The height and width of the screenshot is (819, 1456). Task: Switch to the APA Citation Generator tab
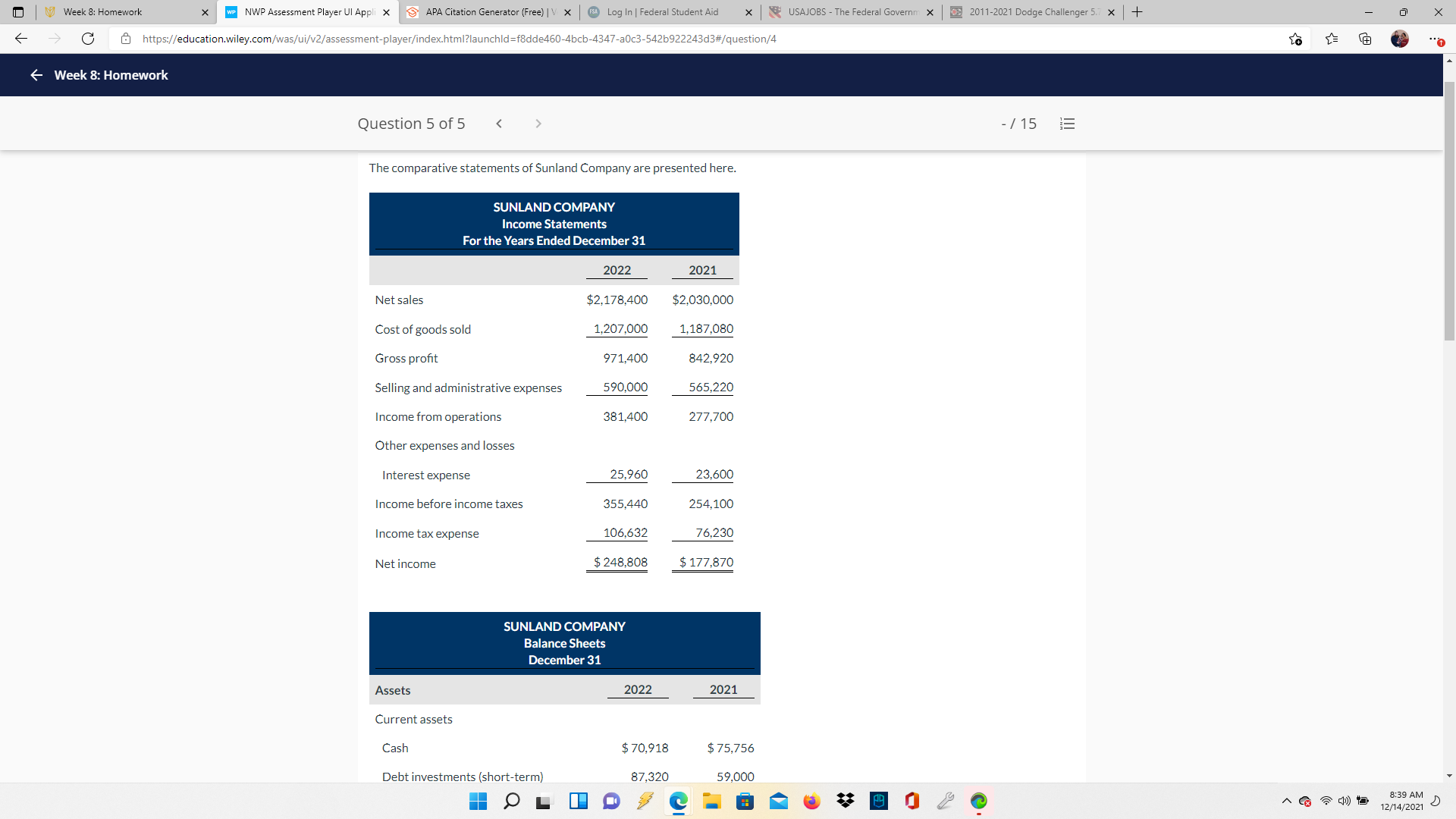(x=485, y=12)
